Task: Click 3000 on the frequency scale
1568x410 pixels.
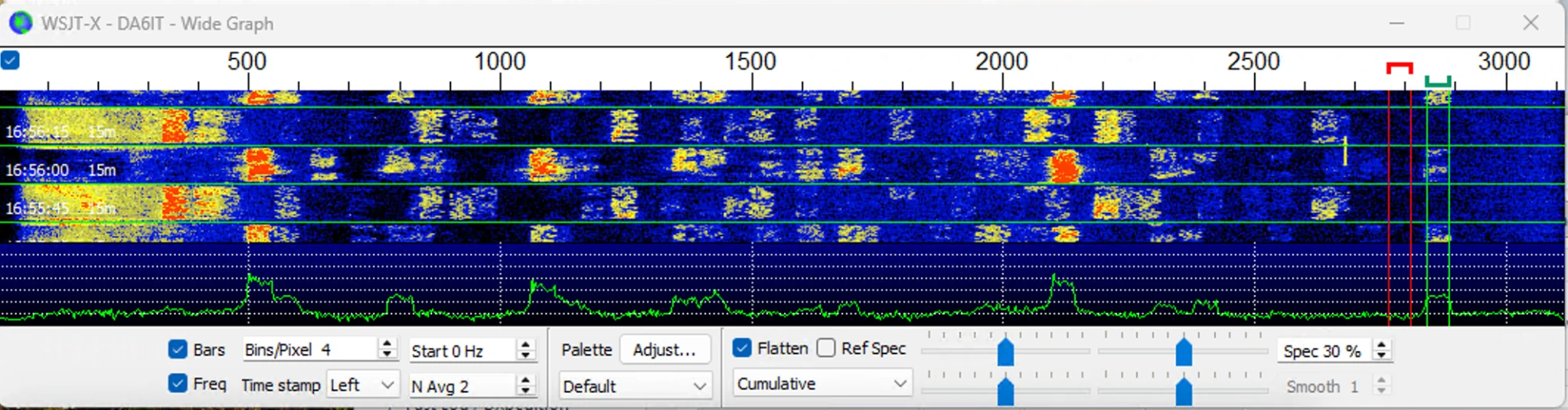Action: pyautogui.click(x=1504, y=61)
